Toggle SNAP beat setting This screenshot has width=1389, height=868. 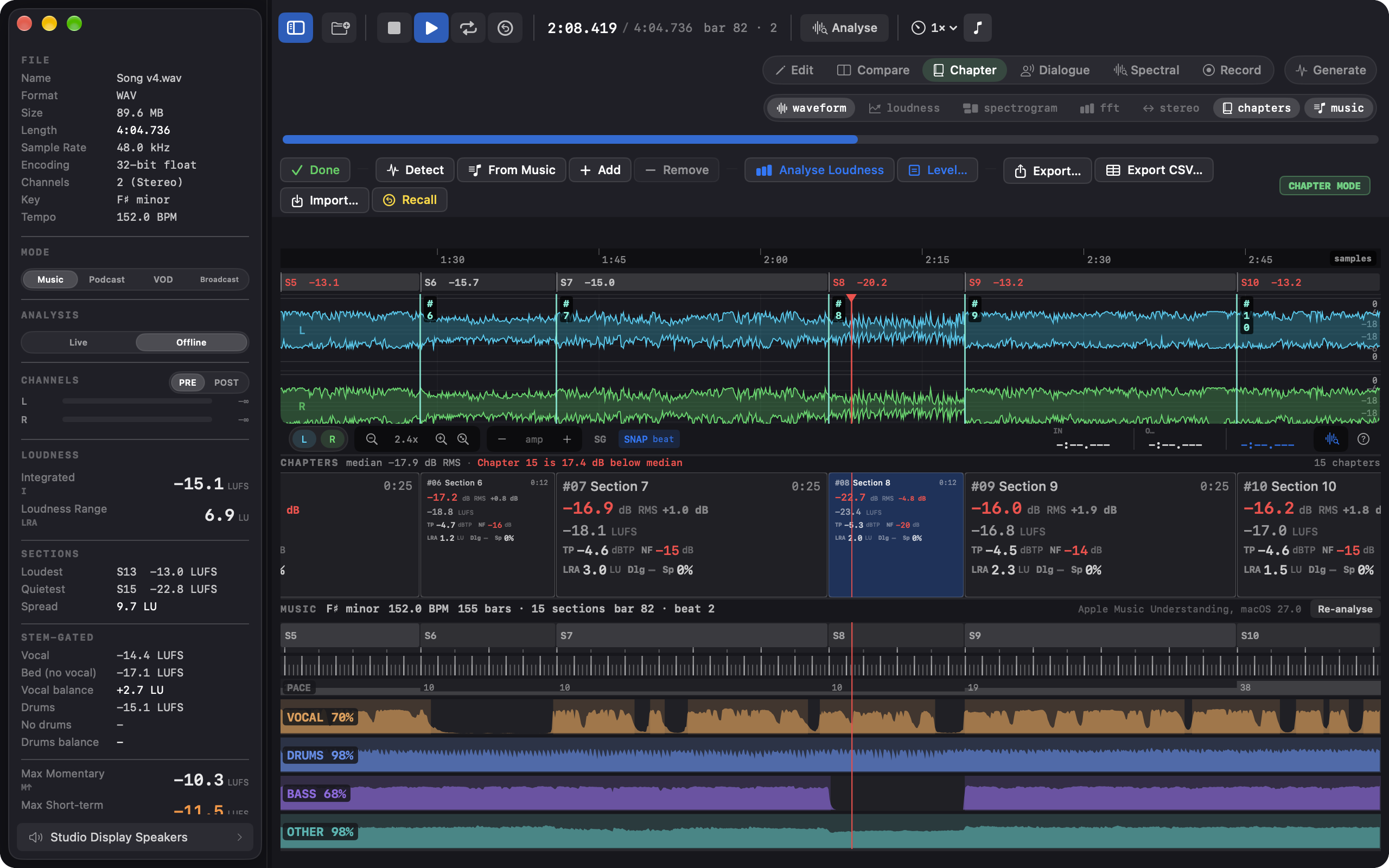[x=648, y=439]
